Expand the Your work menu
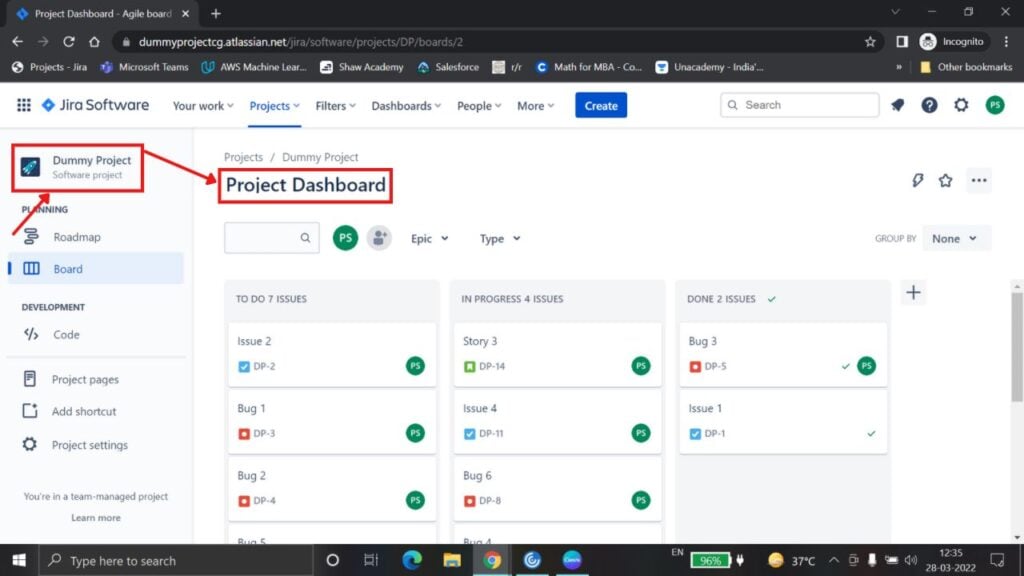The height and width of the screenshot is (576, 1024). pos(202,106)
